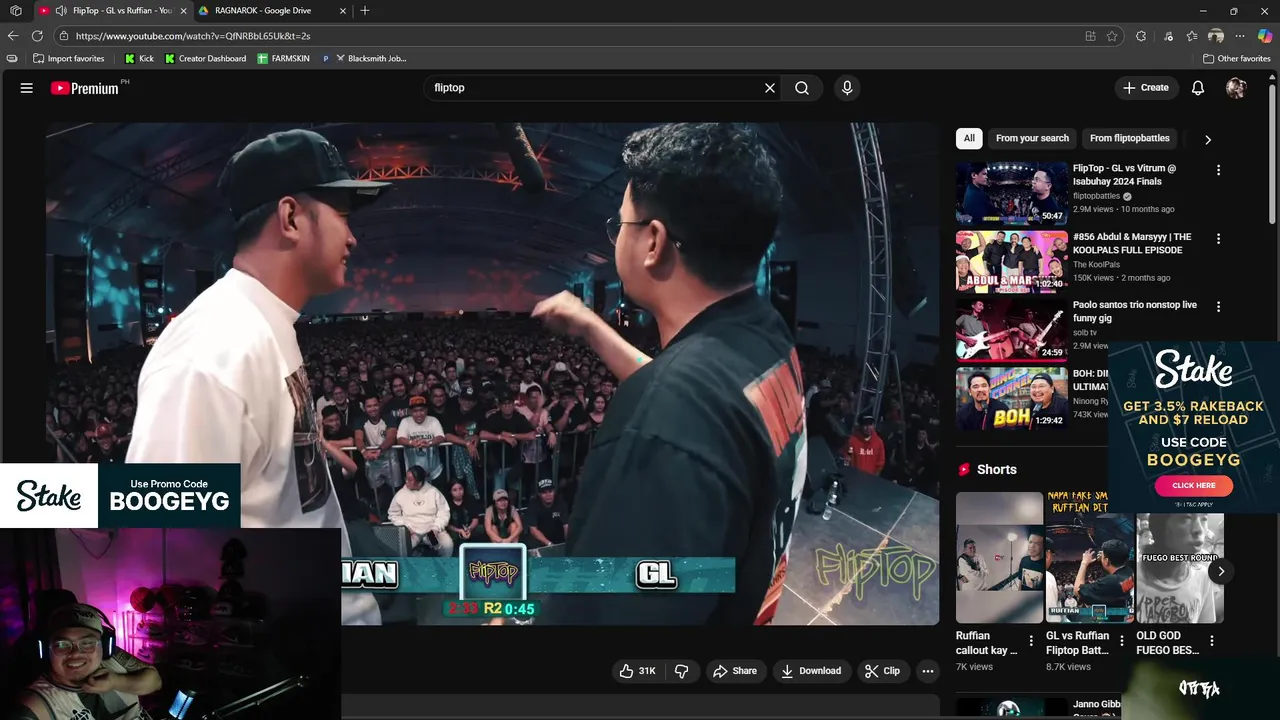Like the video with thumbs up

tap(637, 671)
